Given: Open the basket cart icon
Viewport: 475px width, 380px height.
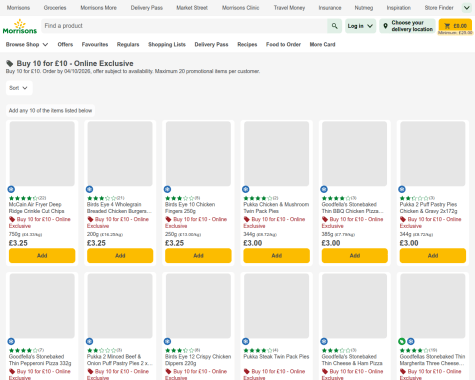Looking at the screenshot, I should coord(447,26).
